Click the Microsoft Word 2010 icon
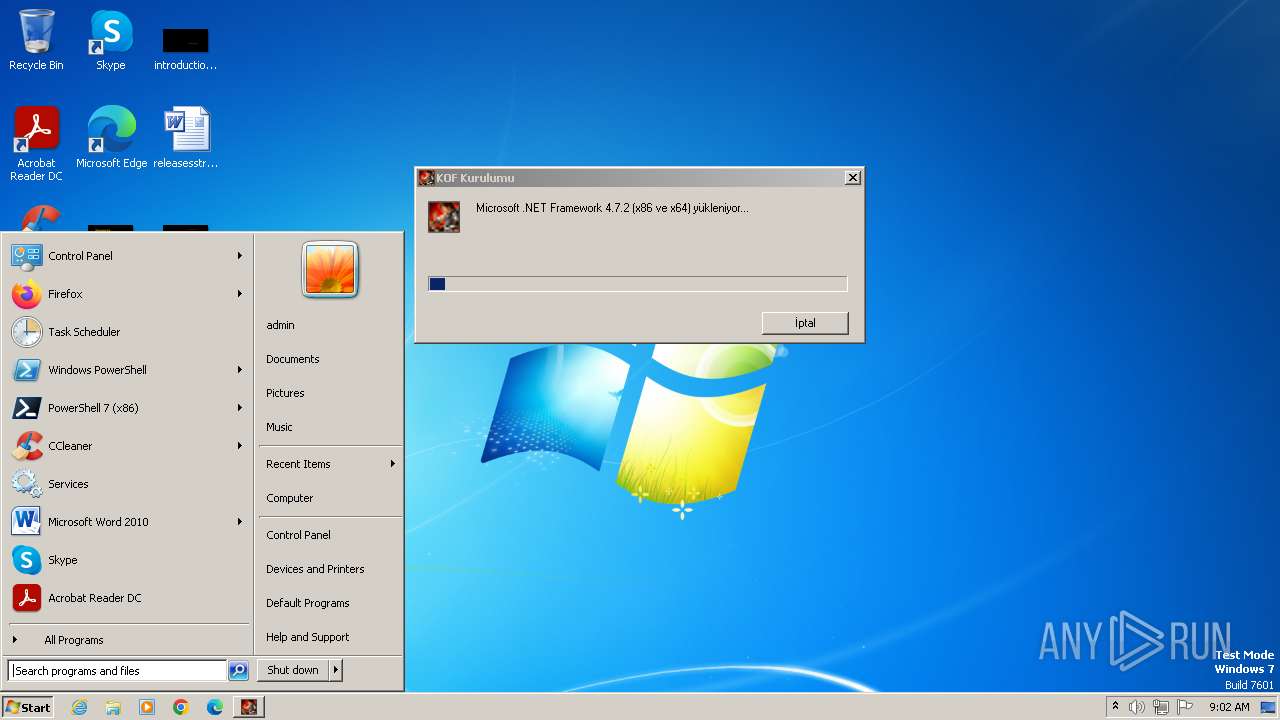This screenshot has width=1280, height=720. [x=27, y=522]
